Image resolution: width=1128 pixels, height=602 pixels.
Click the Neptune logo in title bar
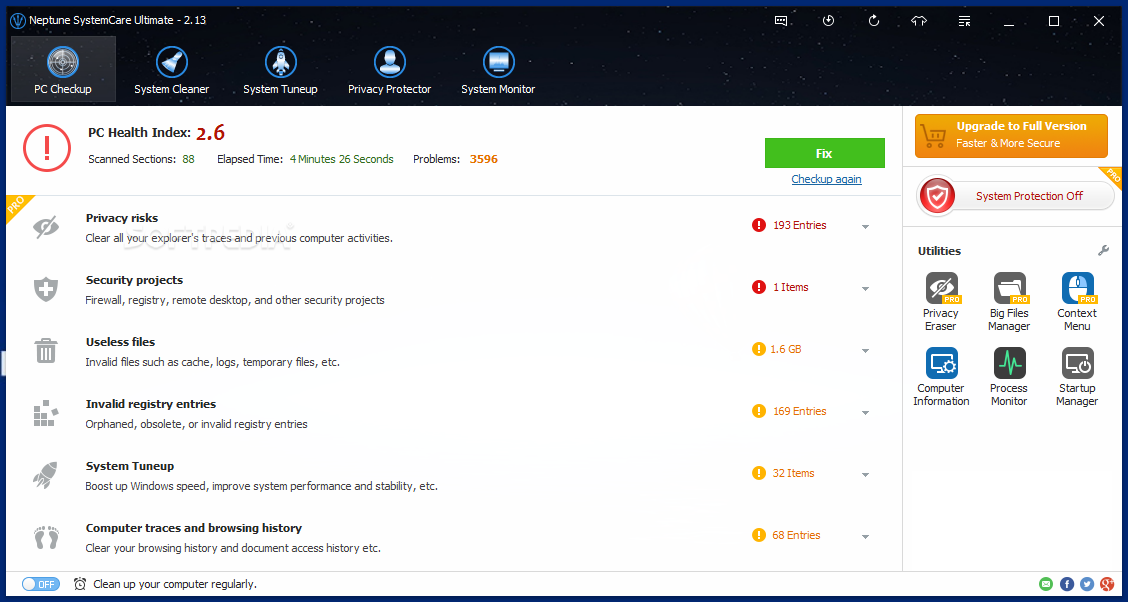[x=17, y=20]
